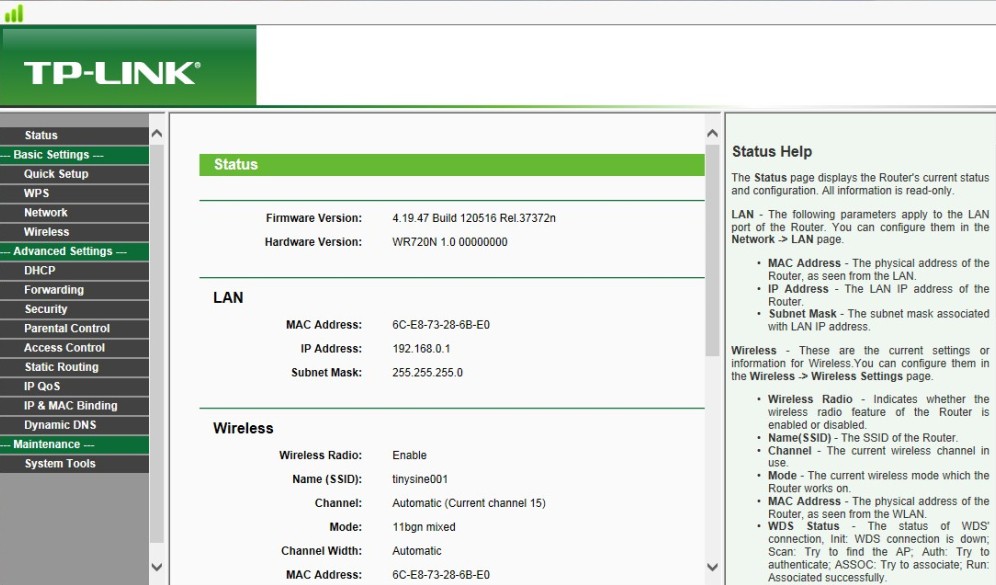Click the Wireless -> Wireless Settings help text

click(x=826, y=376)
